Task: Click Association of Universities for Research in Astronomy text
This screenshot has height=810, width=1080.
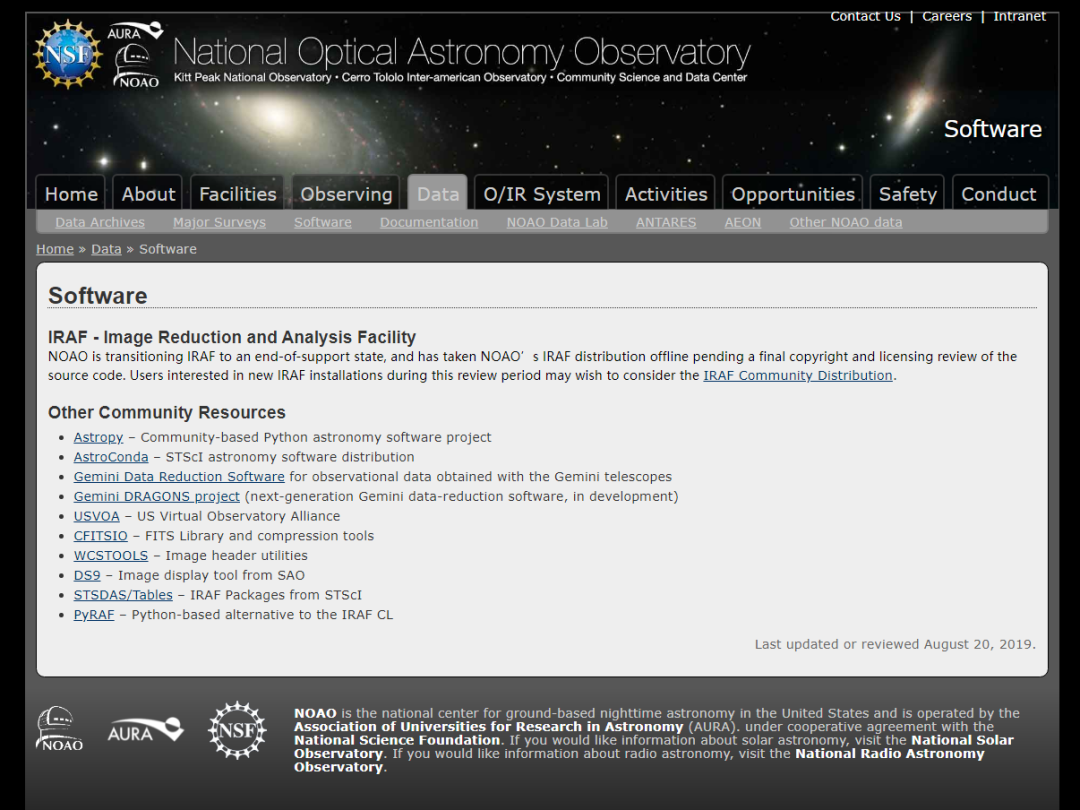Action: [x=488, y=727]
